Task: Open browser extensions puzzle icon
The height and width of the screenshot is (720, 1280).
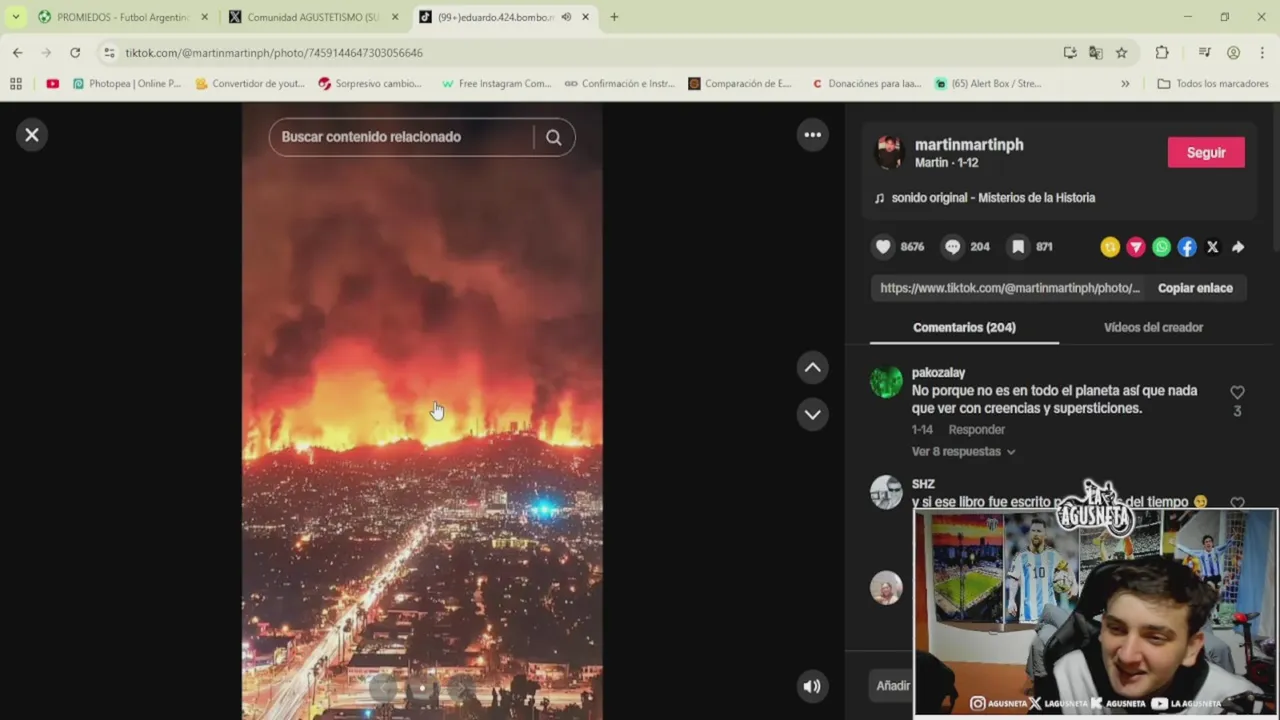Action: (x=1162, y=53)
